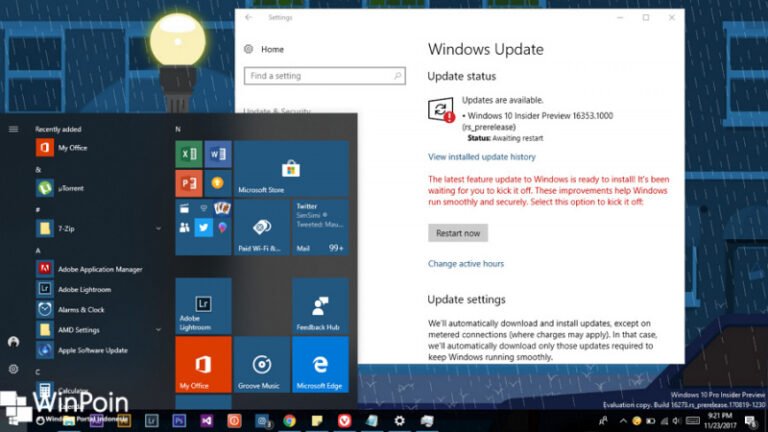Launch the Groove Music tile

[262, 364]
